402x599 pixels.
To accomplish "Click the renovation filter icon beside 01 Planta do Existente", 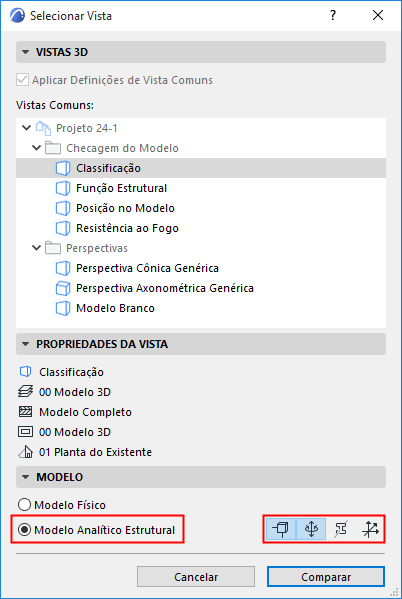I will (26, 452).
